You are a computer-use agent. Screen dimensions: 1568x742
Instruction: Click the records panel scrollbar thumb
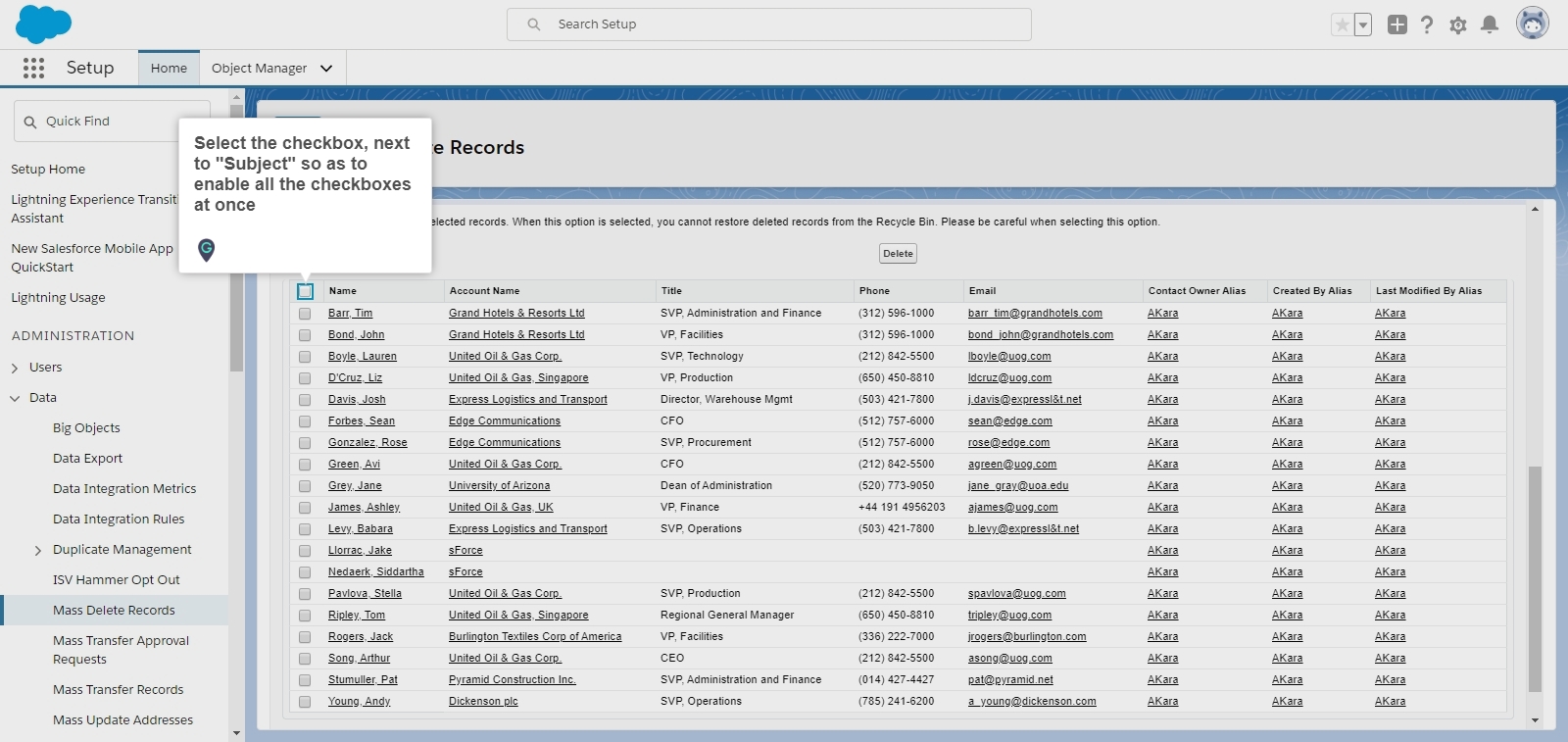(1535, 578)
